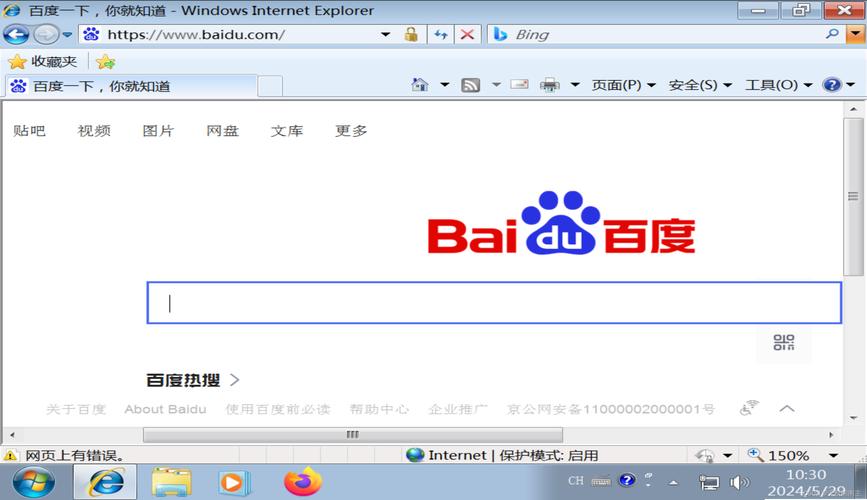This screenshot has width=867, height=500.
Task: Click the vertical scrollbar thumb
Action: pyautogui.click(x=853, y=196)
